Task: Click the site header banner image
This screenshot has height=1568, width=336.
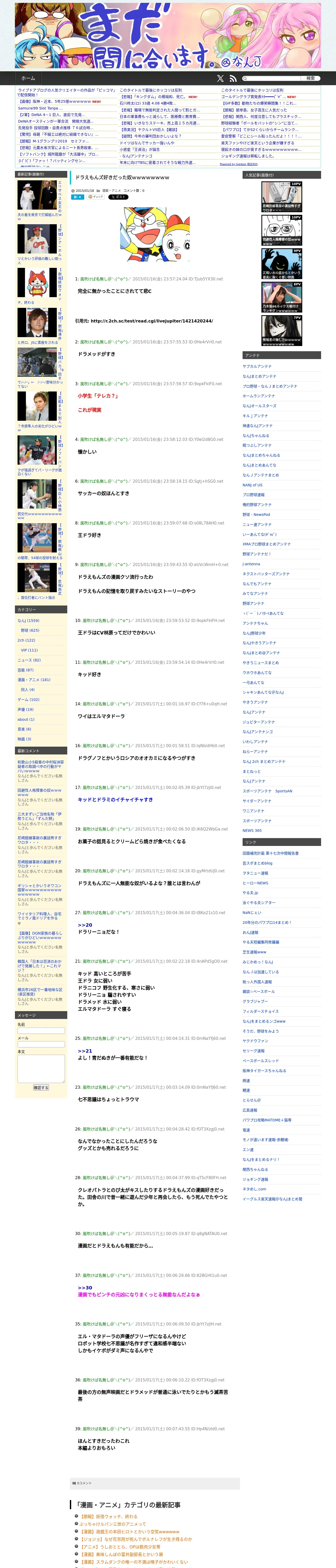Action: pos(168,35)
